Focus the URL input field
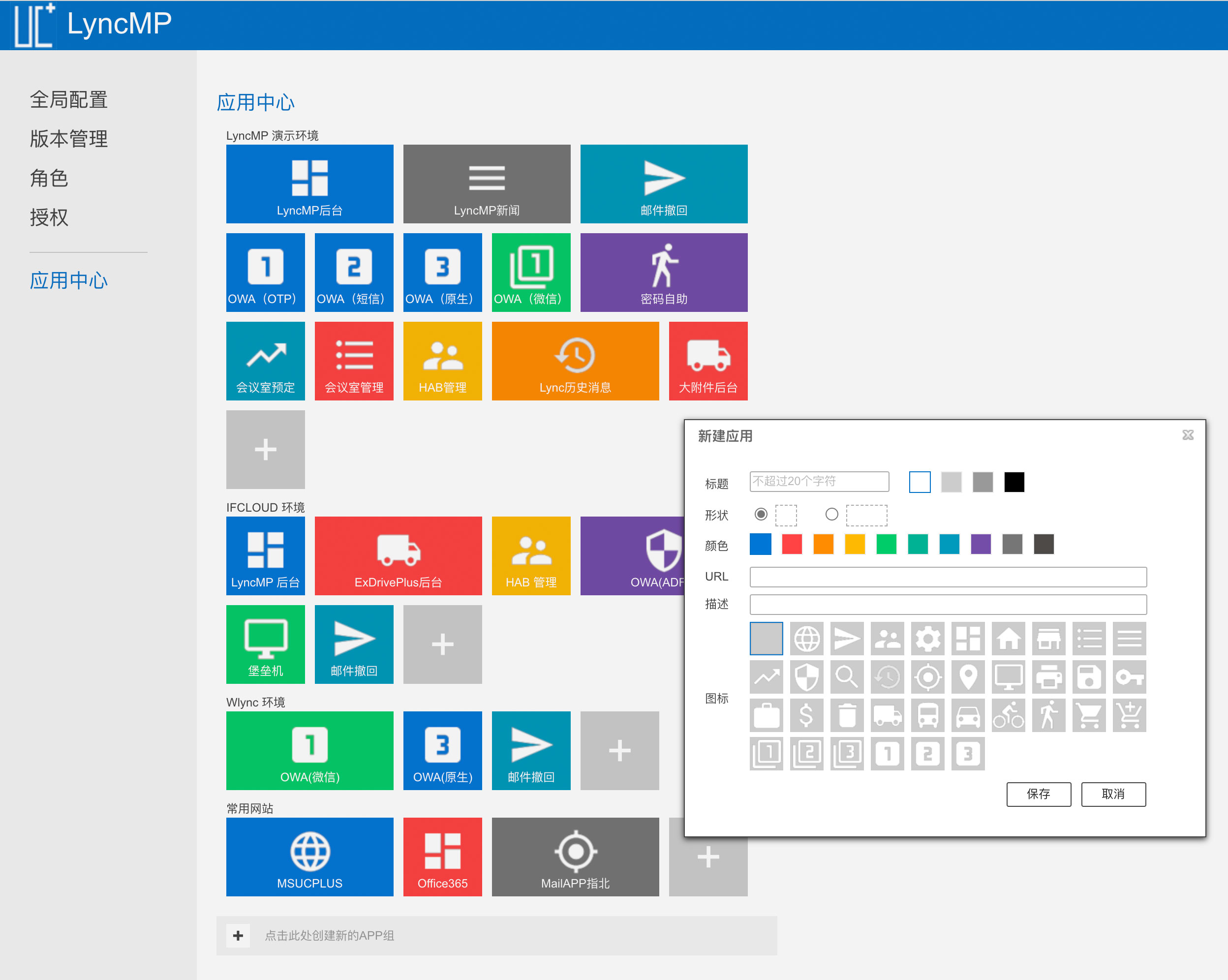The image size is (1228, 980). (x=948, y=577)
